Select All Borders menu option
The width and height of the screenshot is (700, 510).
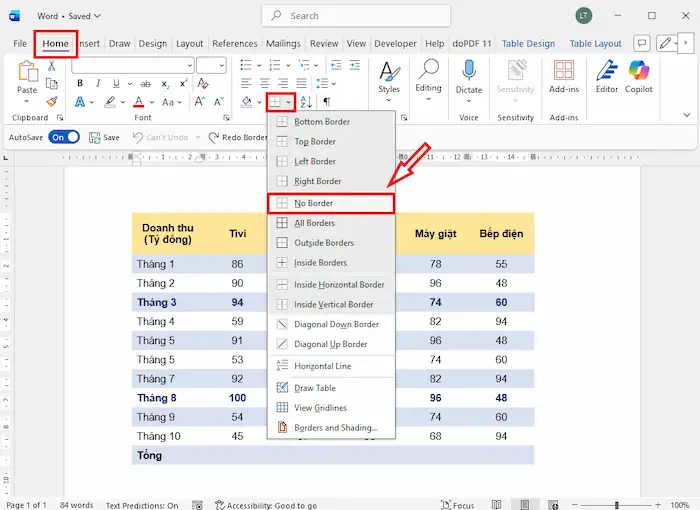314,223
